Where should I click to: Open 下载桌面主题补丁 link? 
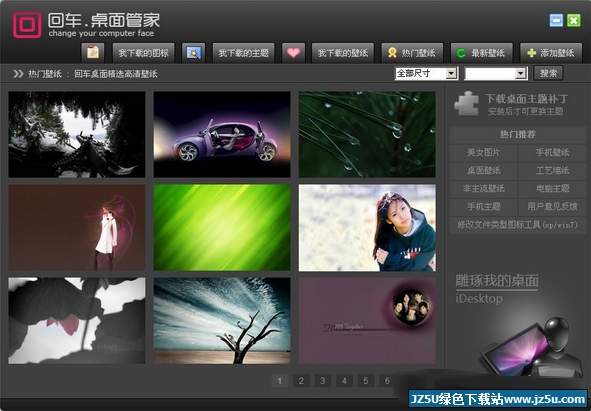526,99
